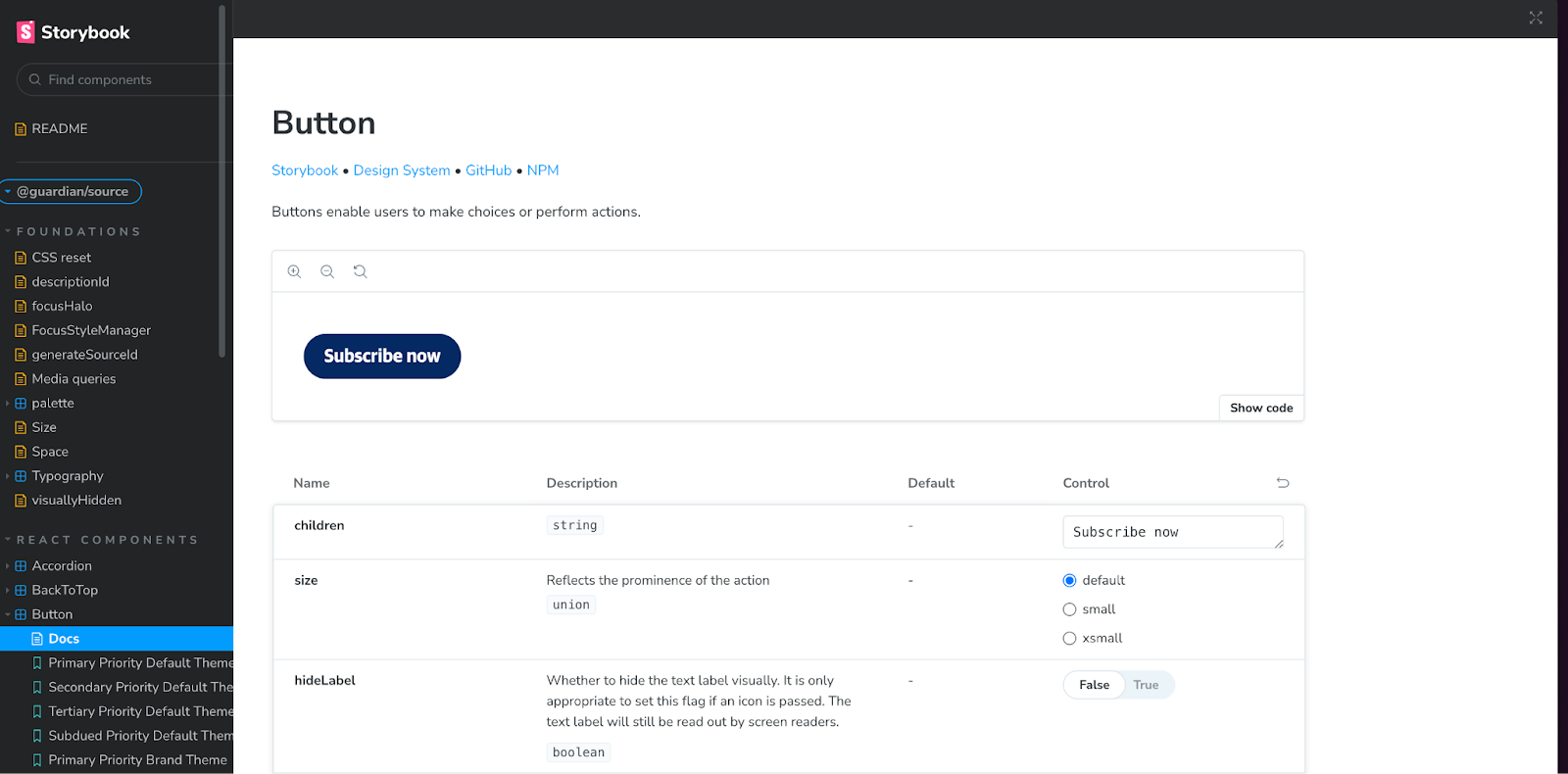
Task: Click bookmark icon for Primary Priority Default Theme
Action: (x=37, y=663)
